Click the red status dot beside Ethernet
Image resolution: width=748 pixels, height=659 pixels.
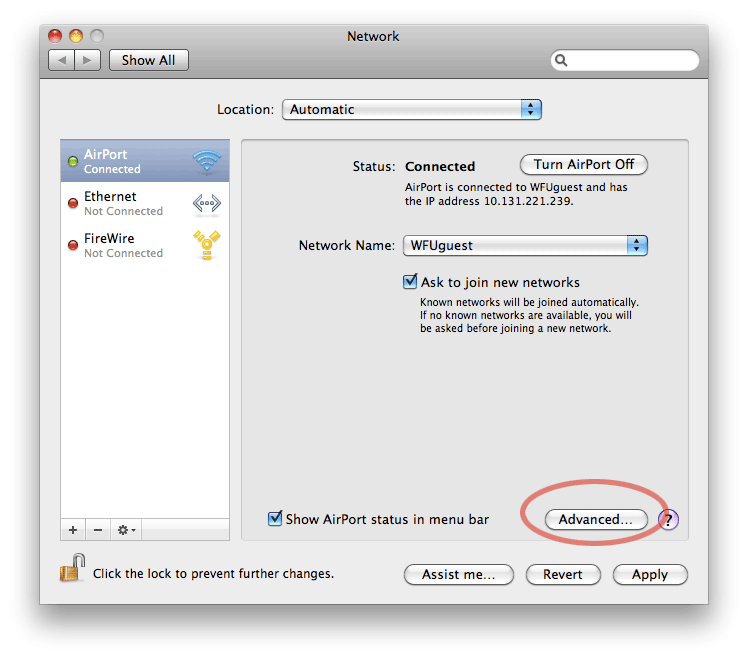(73, 203)
